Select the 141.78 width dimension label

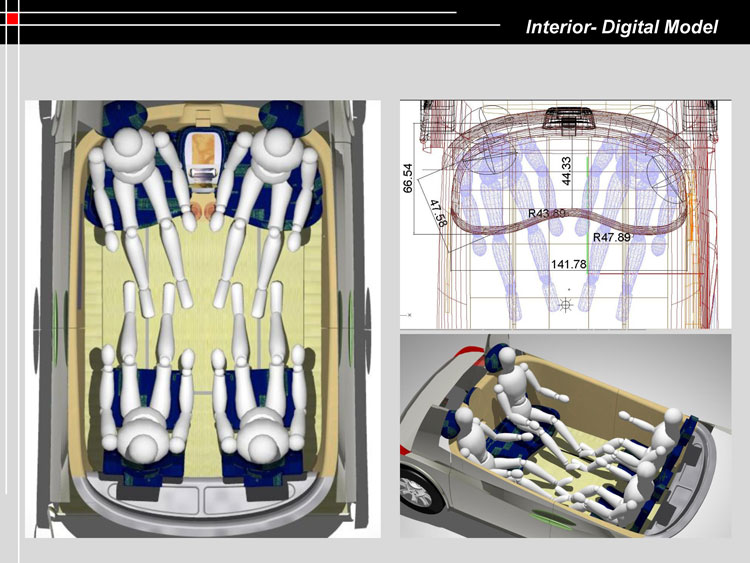click(x=570, y=264)
